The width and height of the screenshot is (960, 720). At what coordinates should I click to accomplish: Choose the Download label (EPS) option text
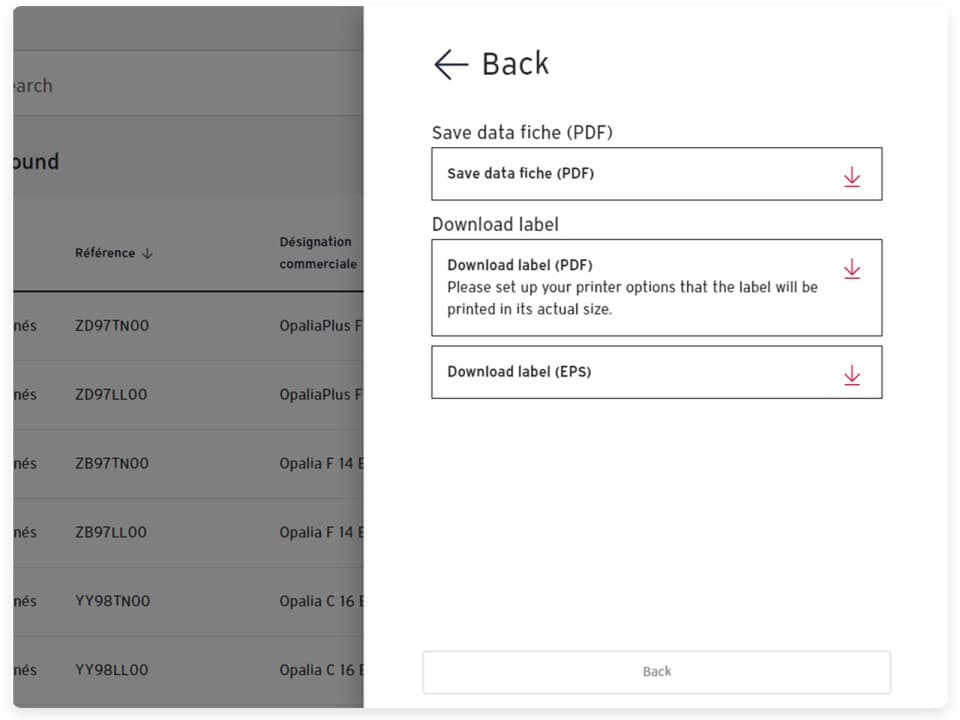(519, 372)
